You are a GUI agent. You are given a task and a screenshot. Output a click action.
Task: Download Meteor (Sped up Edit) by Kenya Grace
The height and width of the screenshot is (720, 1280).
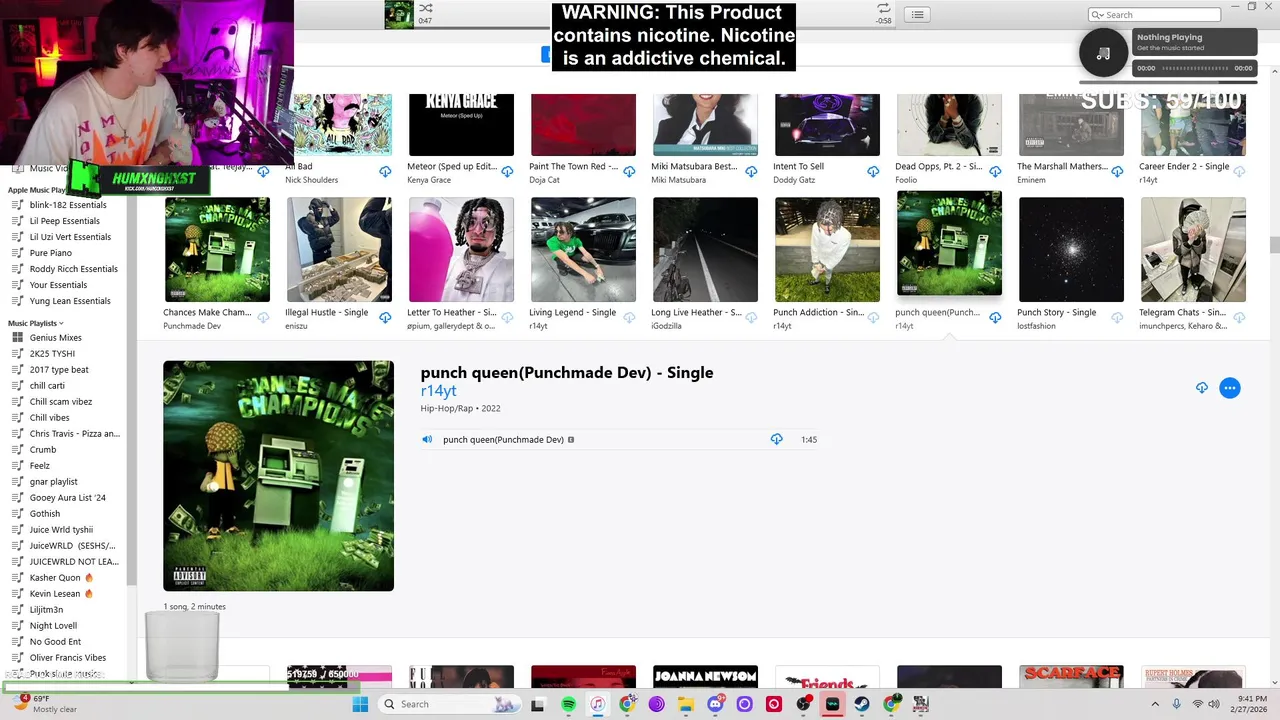pyautogui.click(x=507, y=172)
